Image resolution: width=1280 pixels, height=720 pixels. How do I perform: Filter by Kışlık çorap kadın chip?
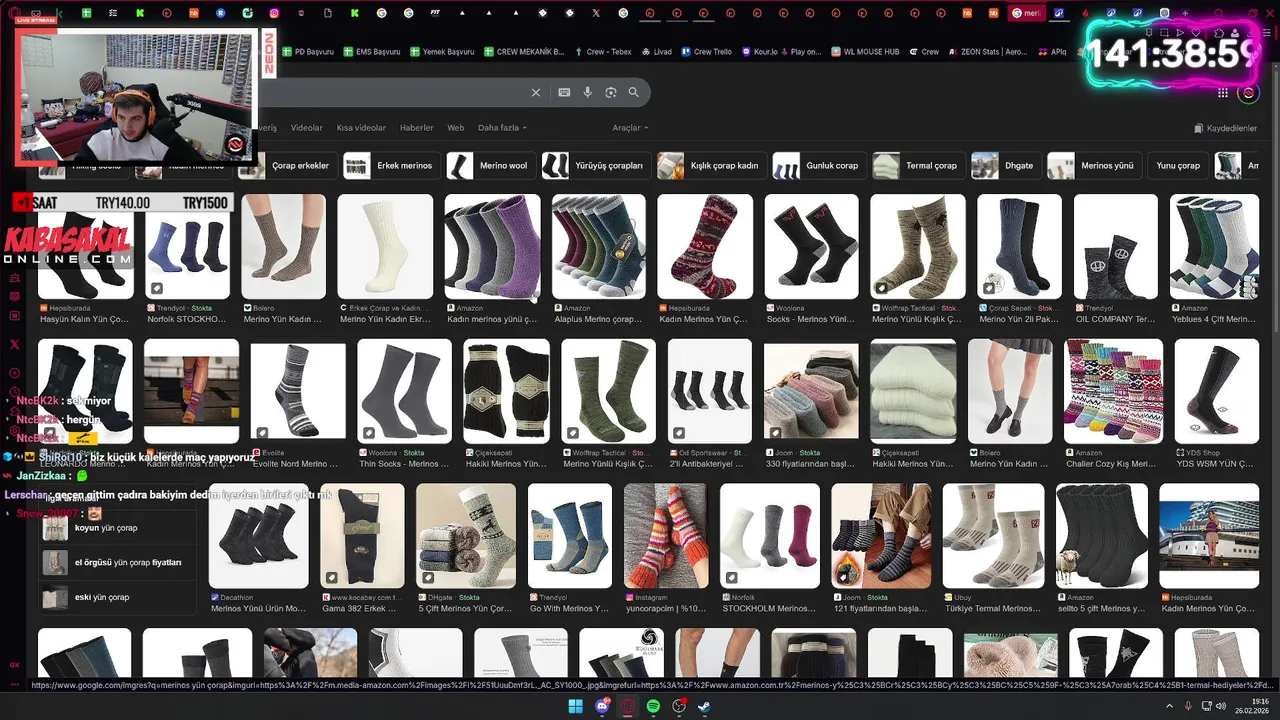point(711,166)
